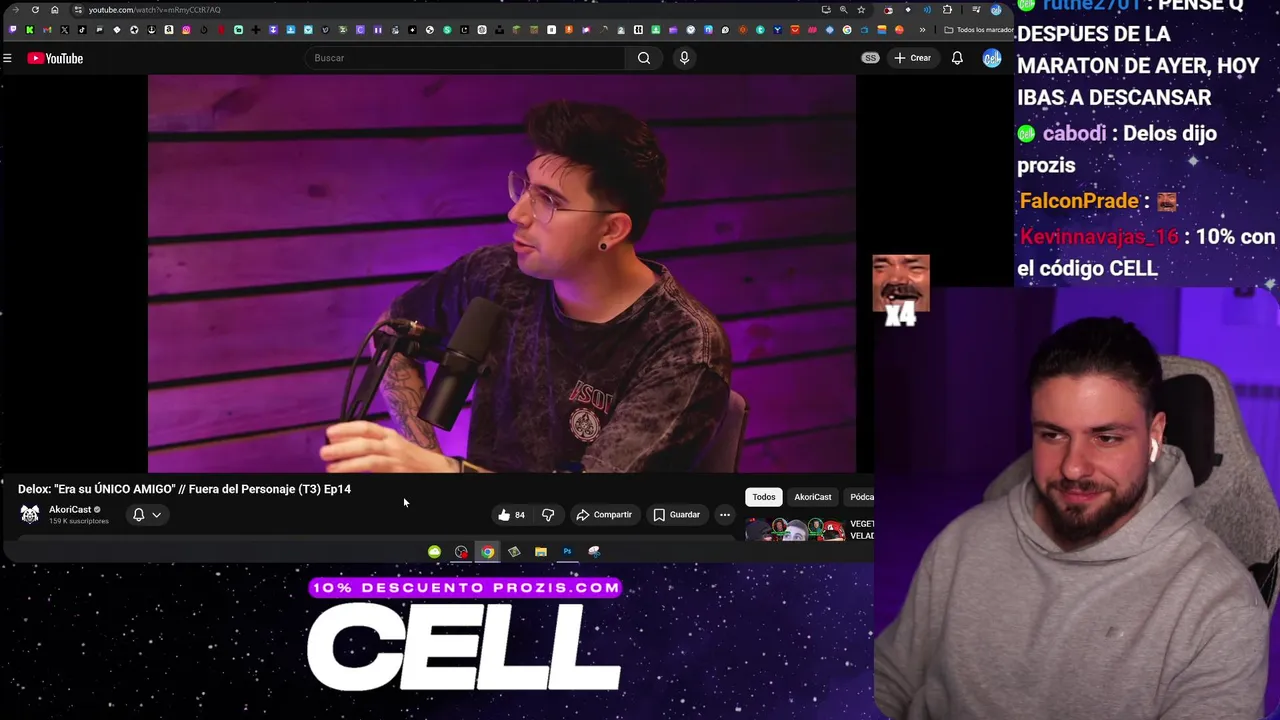Dislike the video with thumbs down
Screen dimensions: 1280x720
click(x=547, y=515)
